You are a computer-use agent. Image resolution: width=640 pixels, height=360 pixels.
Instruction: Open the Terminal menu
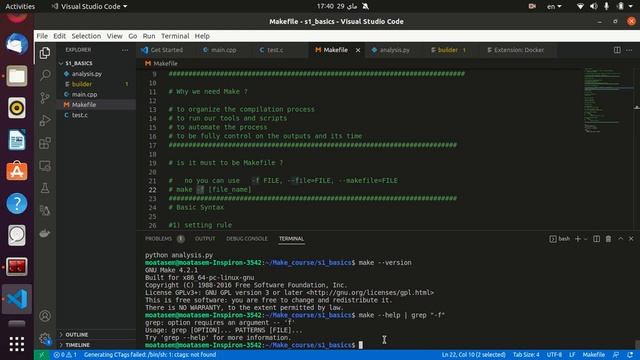175,36
